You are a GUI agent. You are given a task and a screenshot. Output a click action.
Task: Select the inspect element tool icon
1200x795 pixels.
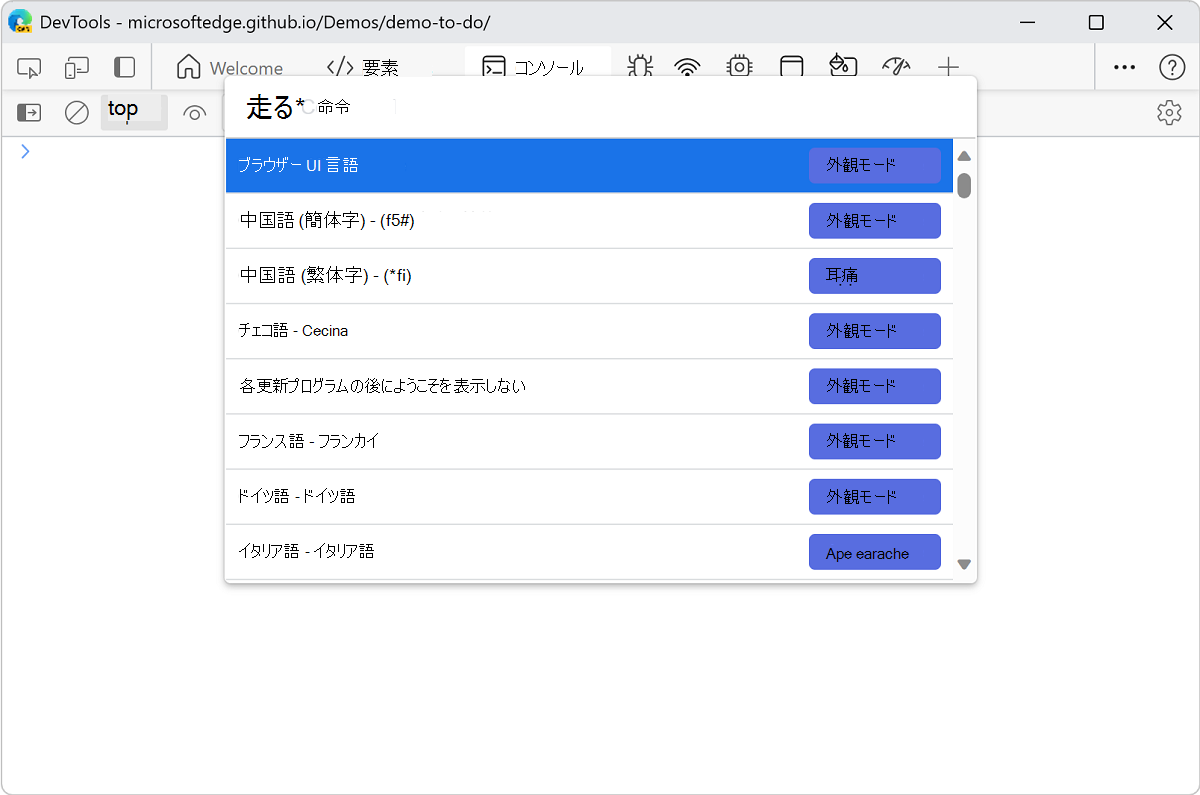click(28, 67)
